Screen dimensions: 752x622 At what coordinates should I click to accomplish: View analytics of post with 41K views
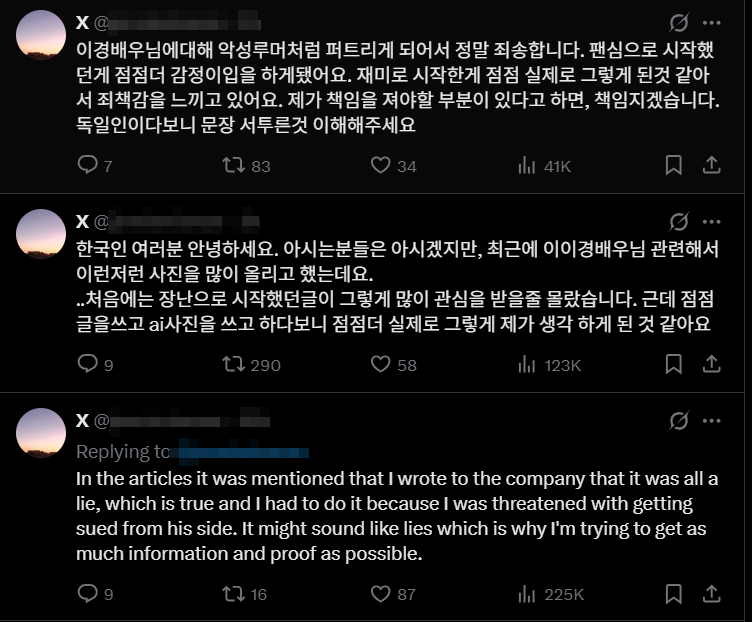pyautogui.click(x=527, y=165)
